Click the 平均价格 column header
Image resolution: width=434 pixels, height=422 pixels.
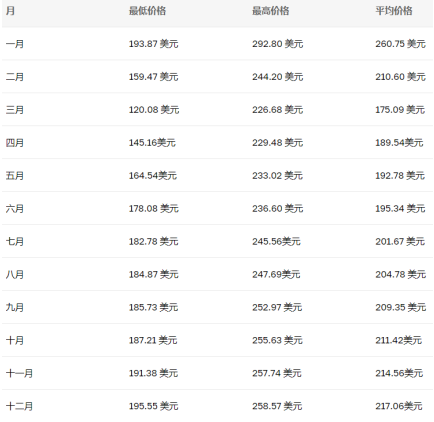(394, 11)
